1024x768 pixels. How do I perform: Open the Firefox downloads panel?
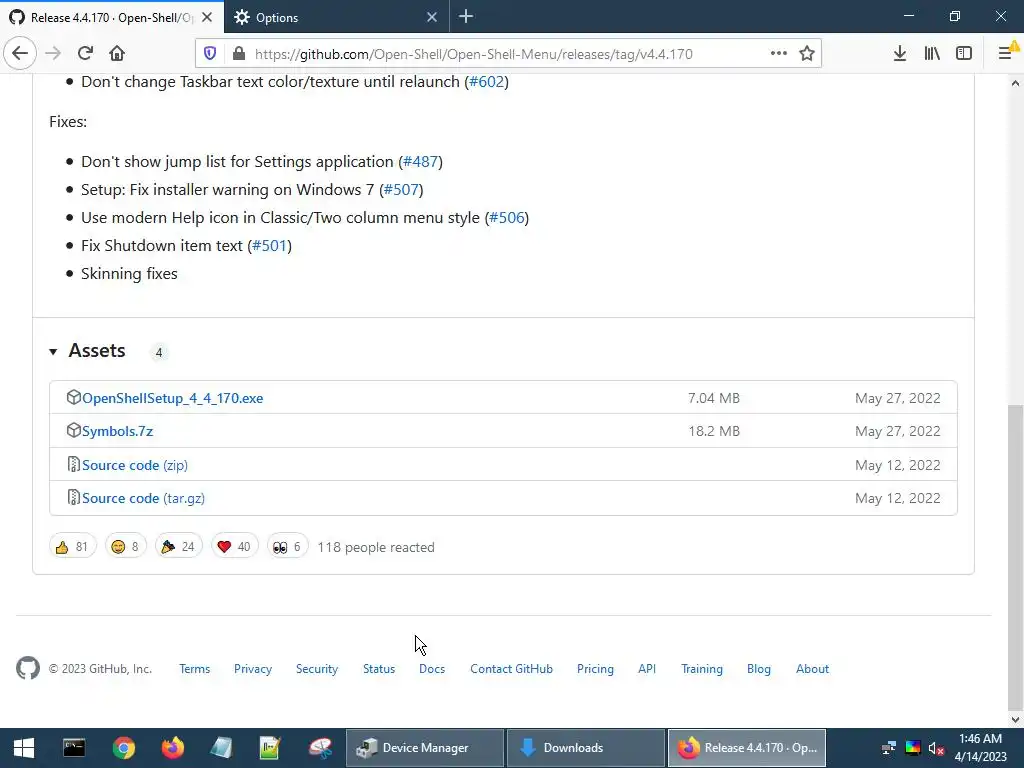[x=899, y=54]
